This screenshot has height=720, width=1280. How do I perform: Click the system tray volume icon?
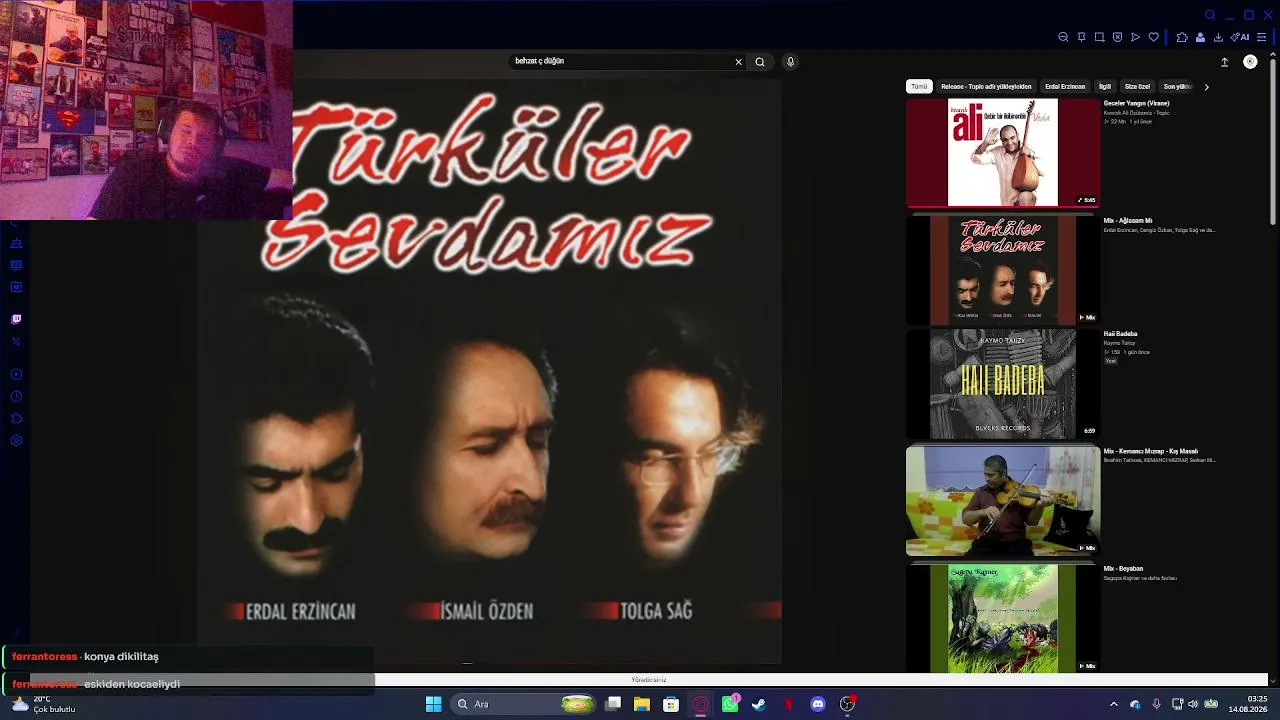tap(1192, 704)
